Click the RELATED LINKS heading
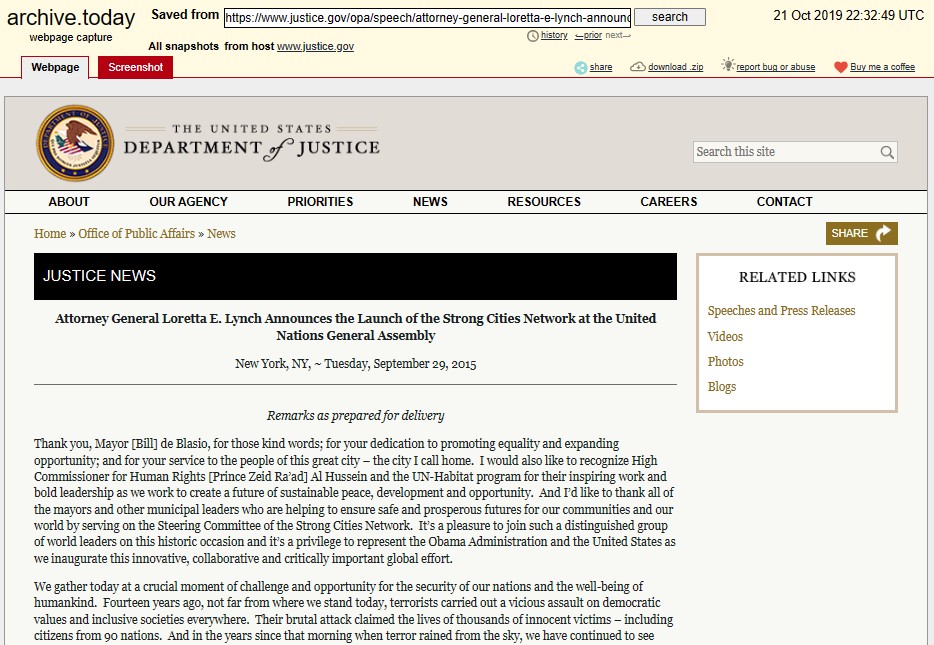 (797, 277)
